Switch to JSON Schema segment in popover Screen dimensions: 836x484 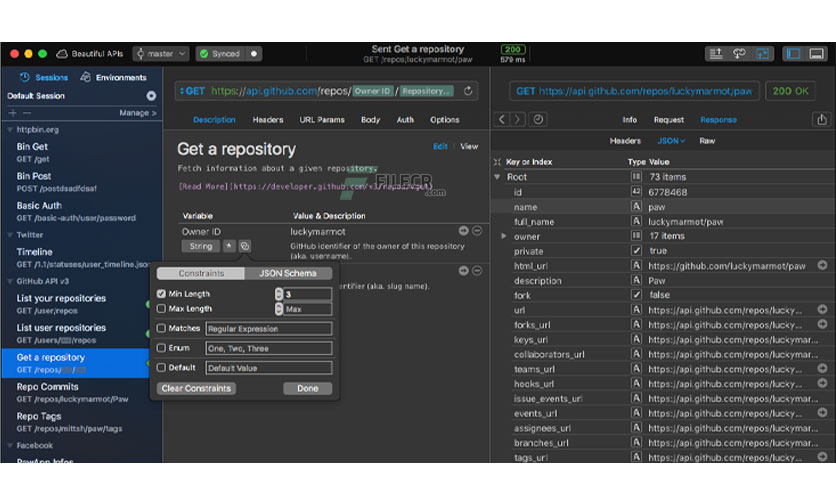(x=288, y=273)
